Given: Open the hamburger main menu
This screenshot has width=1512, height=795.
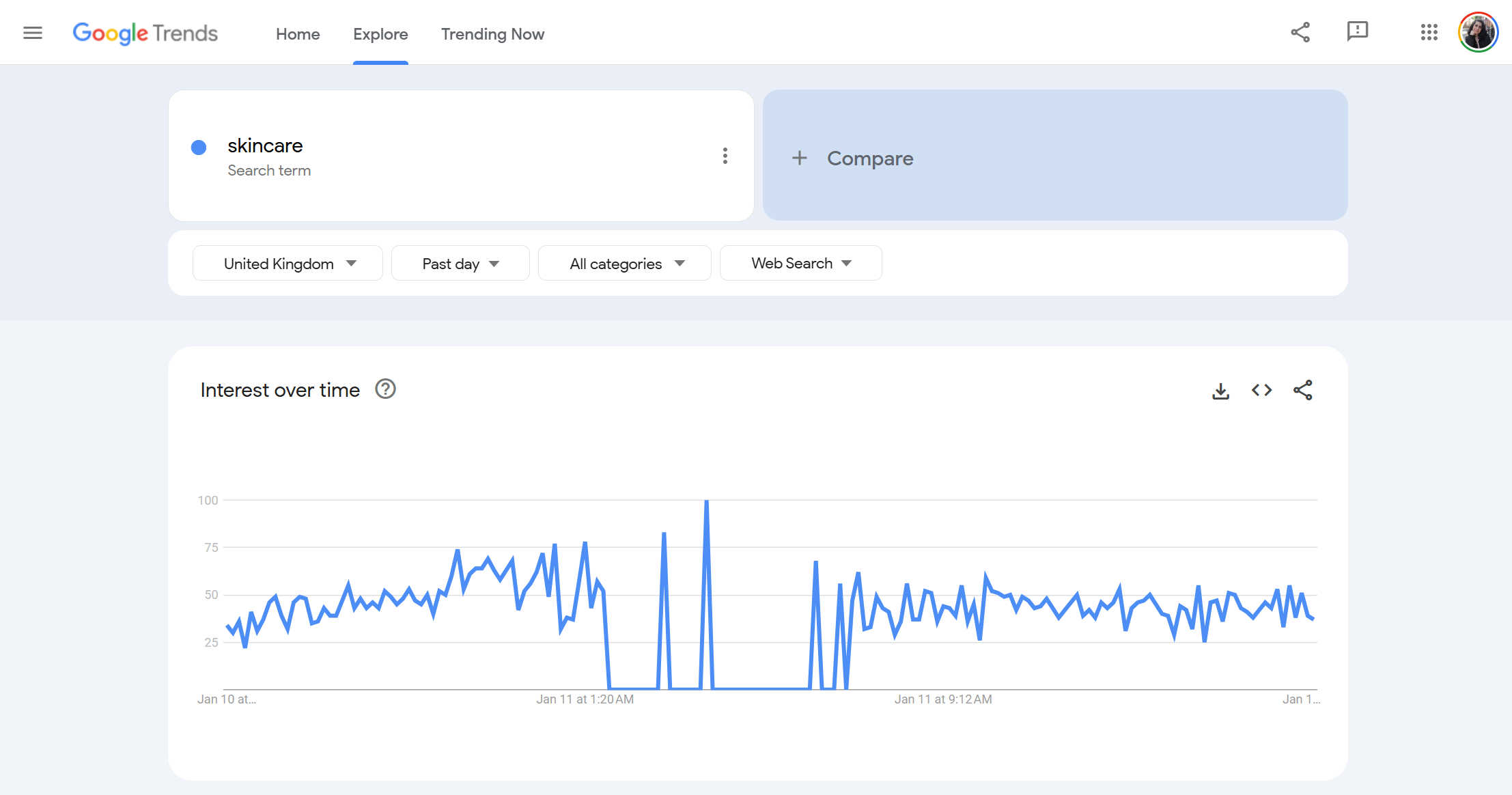Looking at the screenshot, I should (x=33, y=33).
